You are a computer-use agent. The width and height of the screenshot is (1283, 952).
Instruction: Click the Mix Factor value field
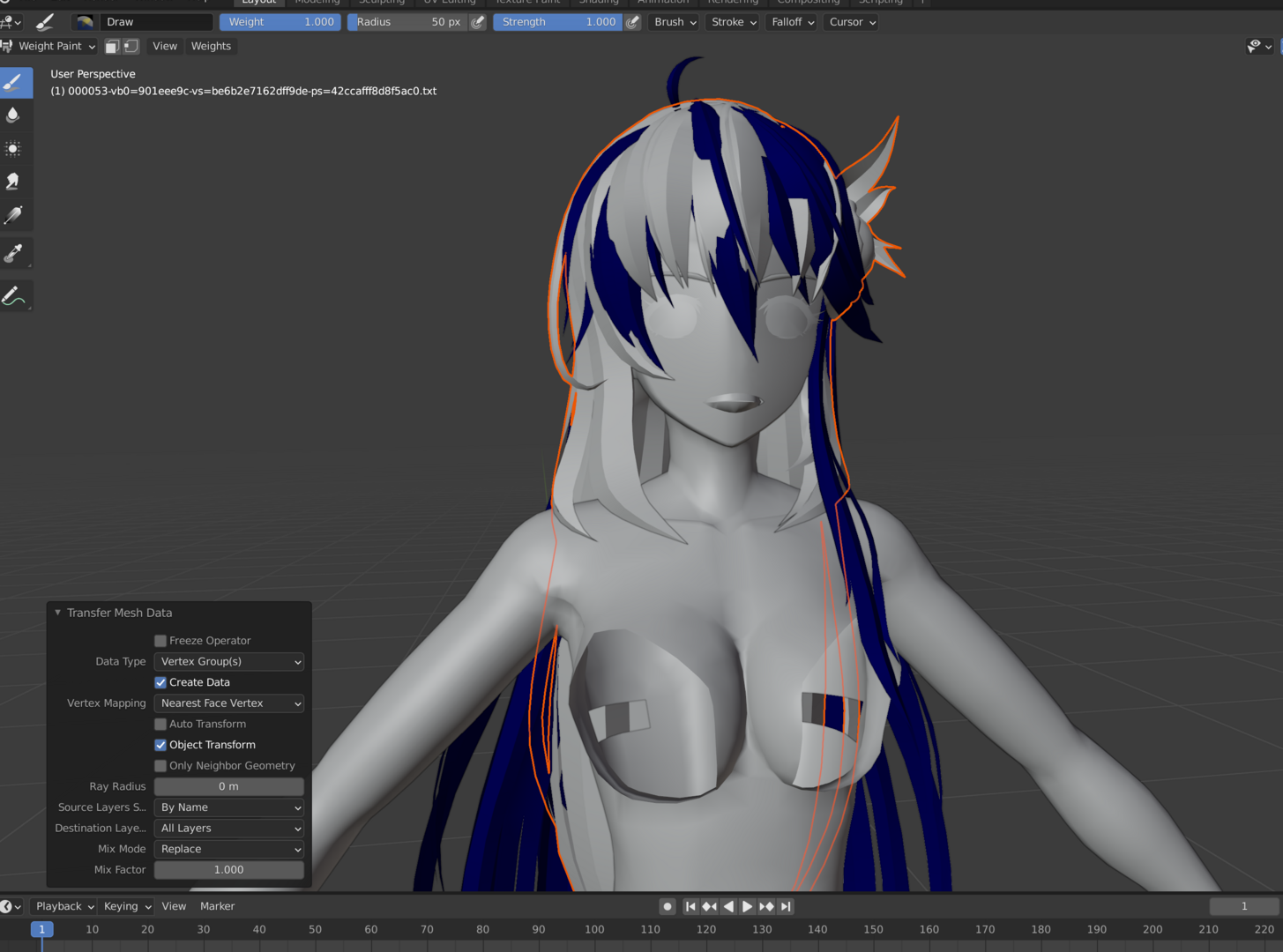[x=229, y=870]
